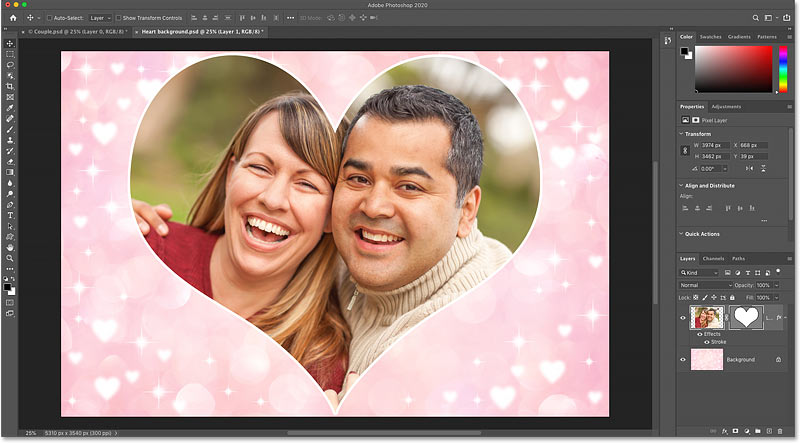The width and height of the screenshot is (801, 444).
Task: Toggle the layer-mask link icon
Action: click(726, 318)
